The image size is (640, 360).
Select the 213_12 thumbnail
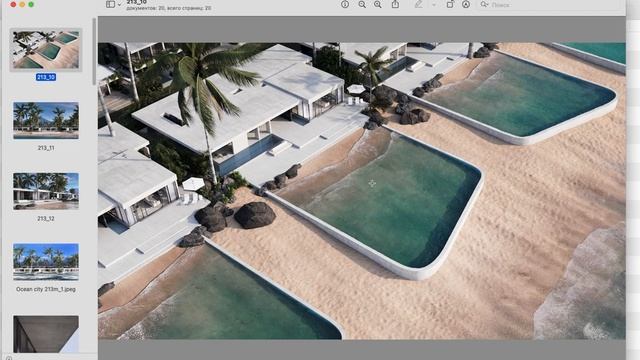46,191
